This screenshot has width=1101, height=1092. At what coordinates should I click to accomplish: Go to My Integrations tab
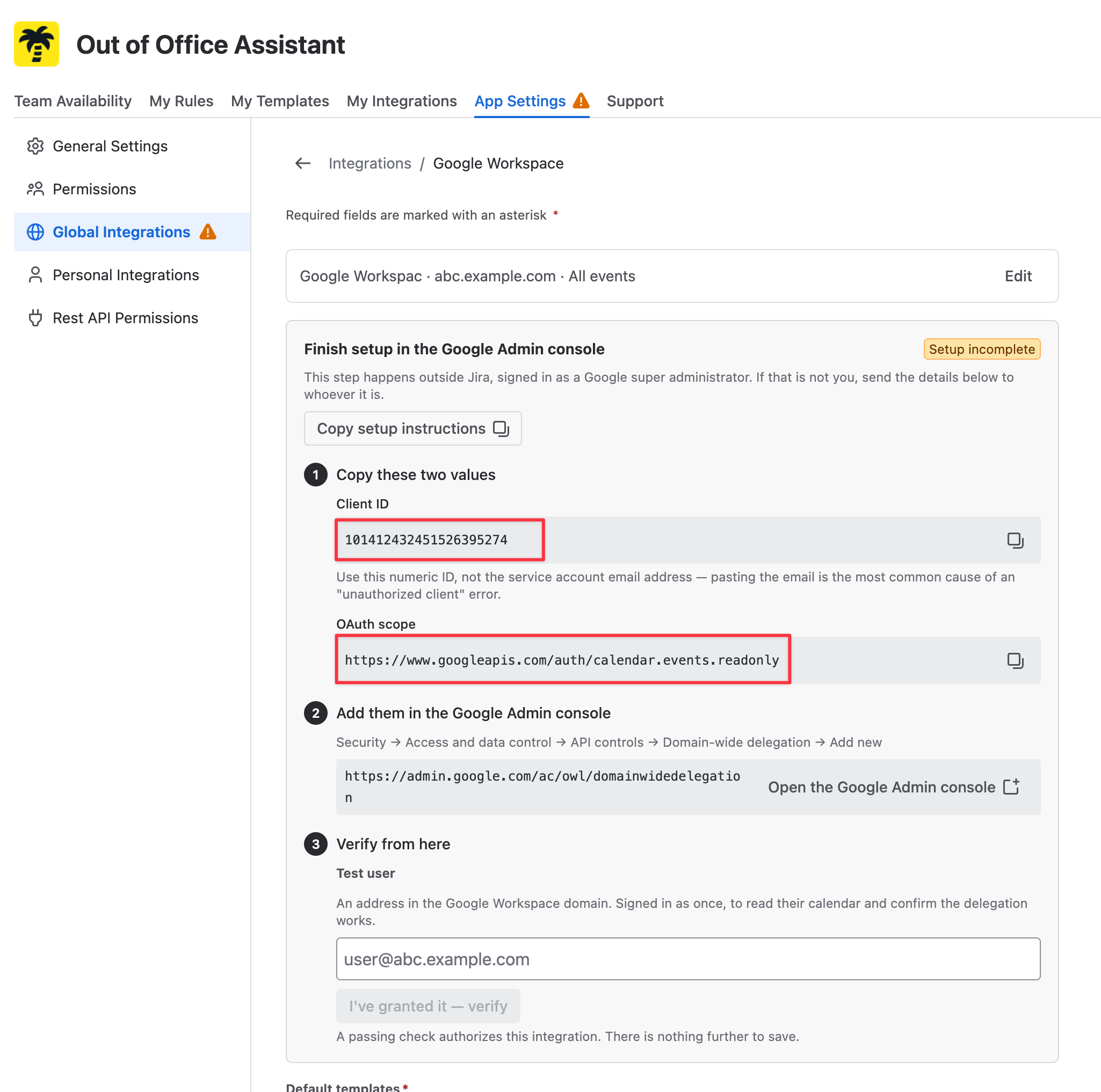pyautogui.click(x=402, y=101)
